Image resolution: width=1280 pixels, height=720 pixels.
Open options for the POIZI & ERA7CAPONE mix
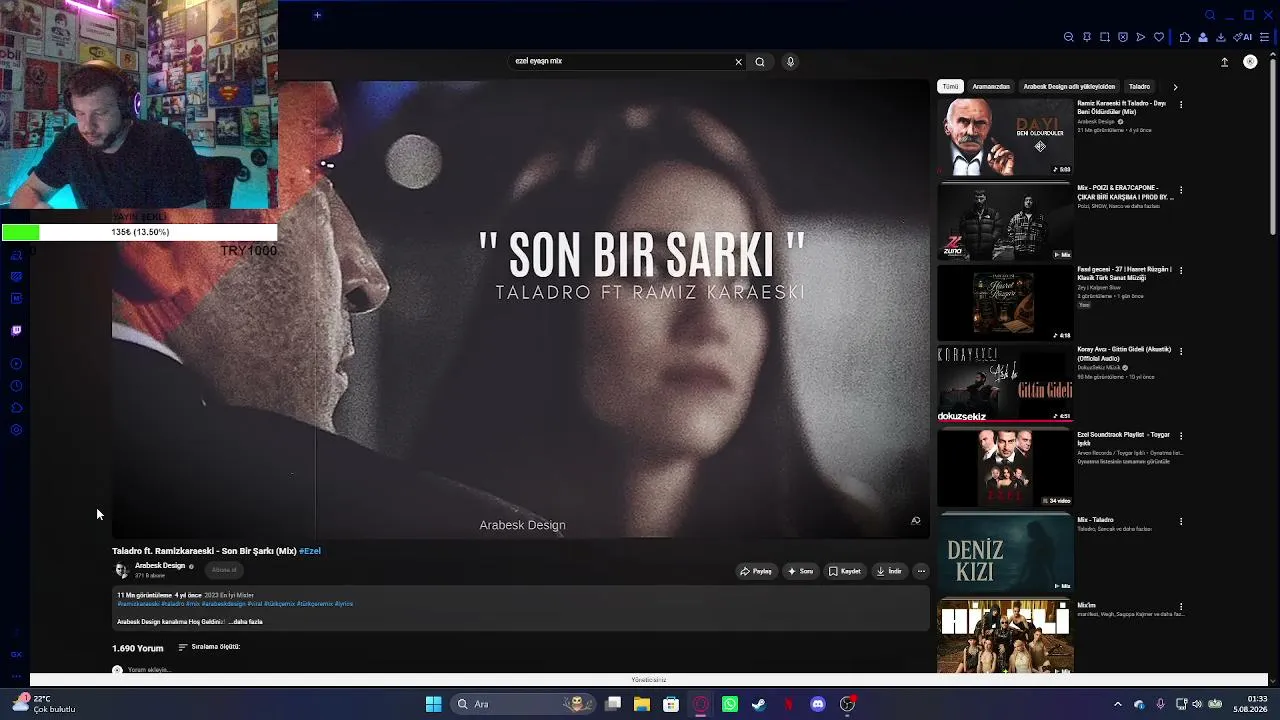point(1181,190)
